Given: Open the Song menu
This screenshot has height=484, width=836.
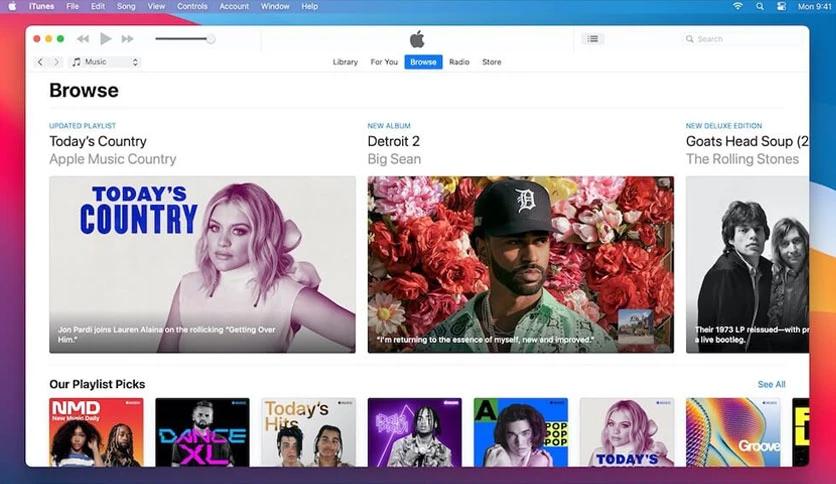Looking at the screenshot, I should click(x=126, y=6).
